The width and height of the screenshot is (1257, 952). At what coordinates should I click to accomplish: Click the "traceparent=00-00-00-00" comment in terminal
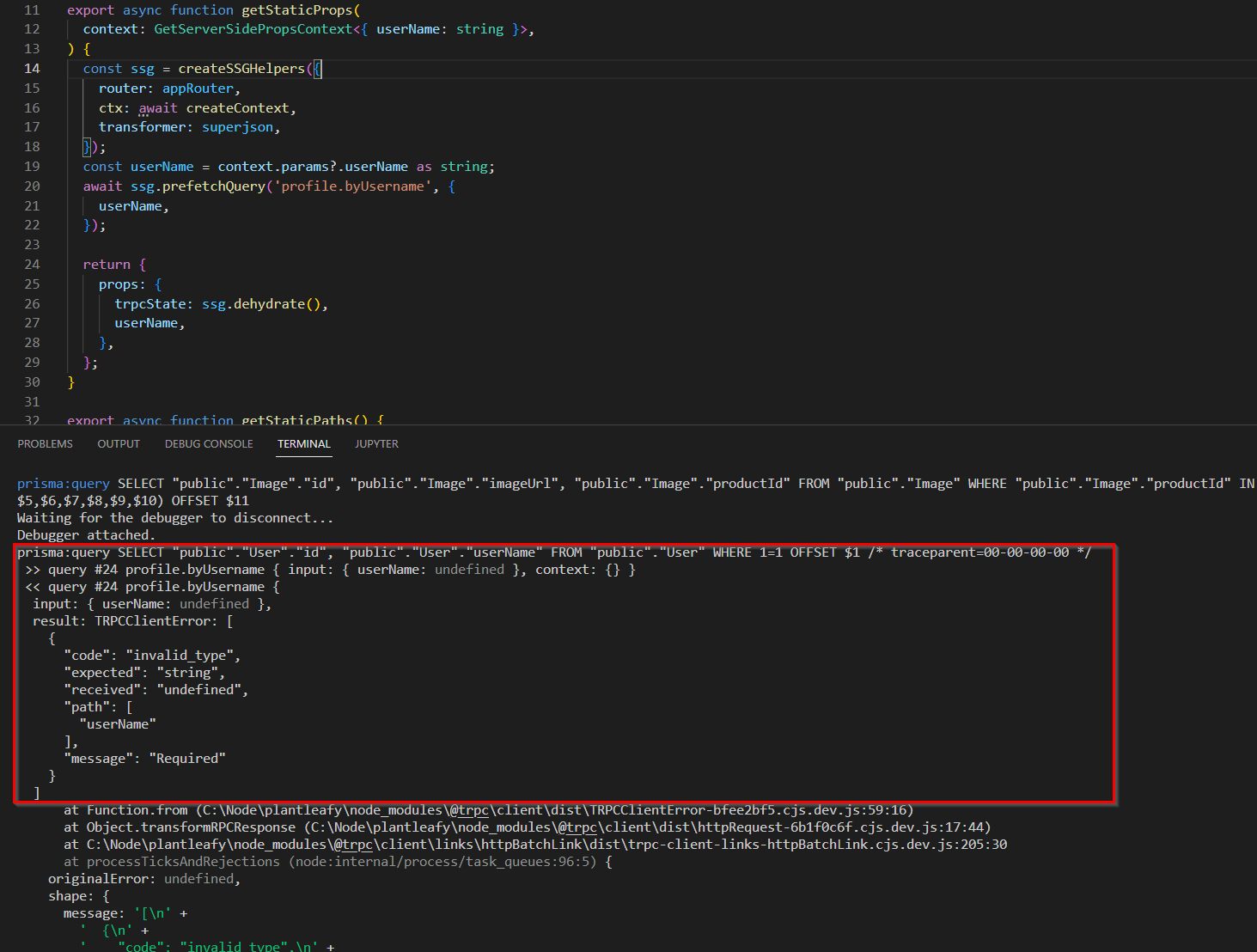[980, 552]
